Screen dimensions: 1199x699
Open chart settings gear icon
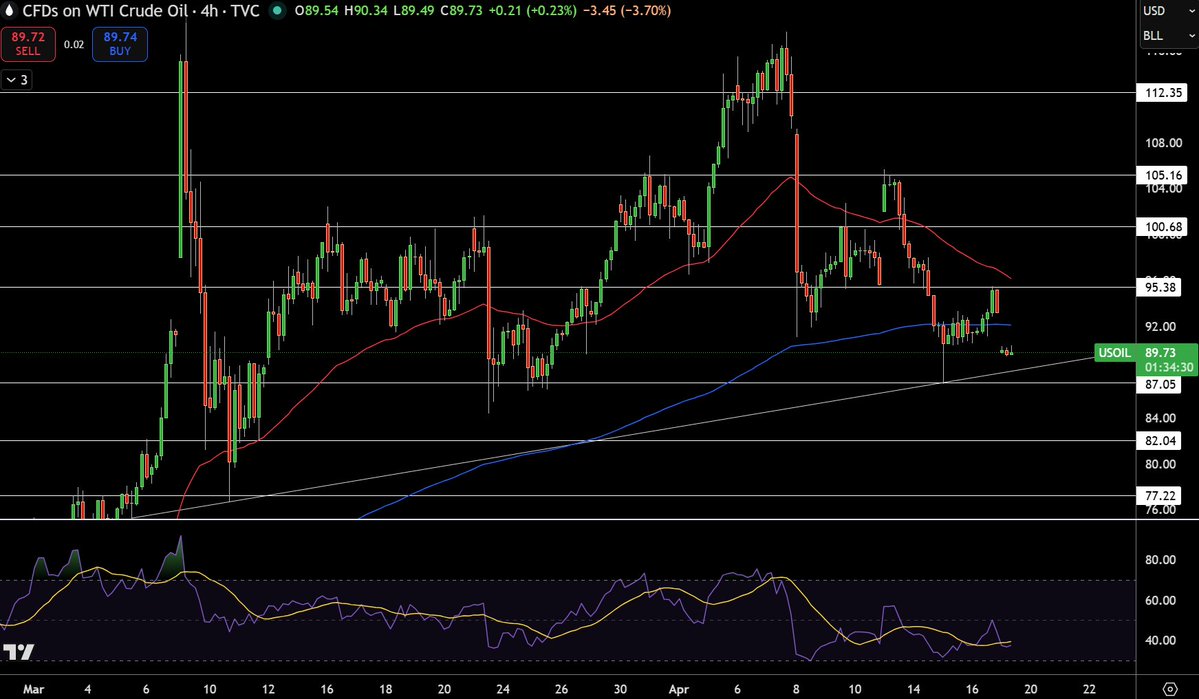pyautogui.click(x=1169, y=688)
